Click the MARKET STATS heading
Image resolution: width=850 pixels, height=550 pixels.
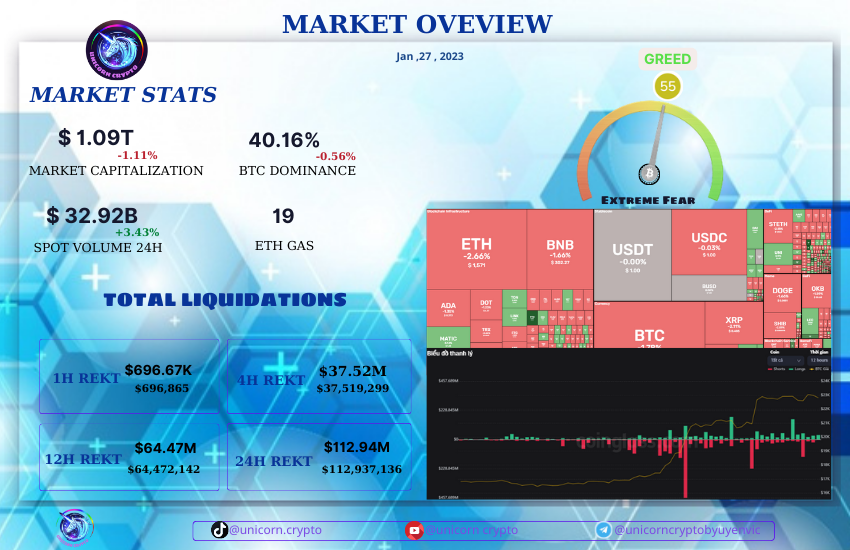(123, 95)
